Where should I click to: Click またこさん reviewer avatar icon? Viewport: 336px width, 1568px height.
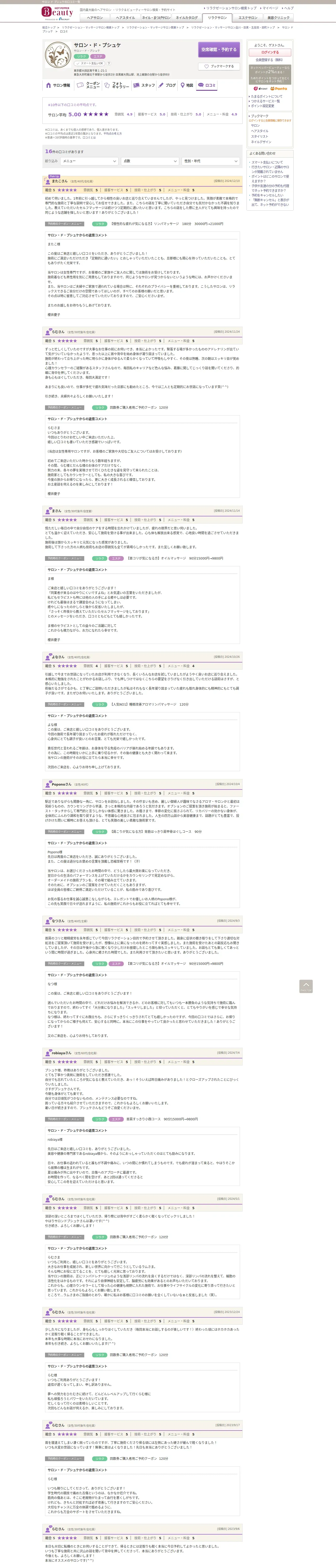tap(48, 181)
